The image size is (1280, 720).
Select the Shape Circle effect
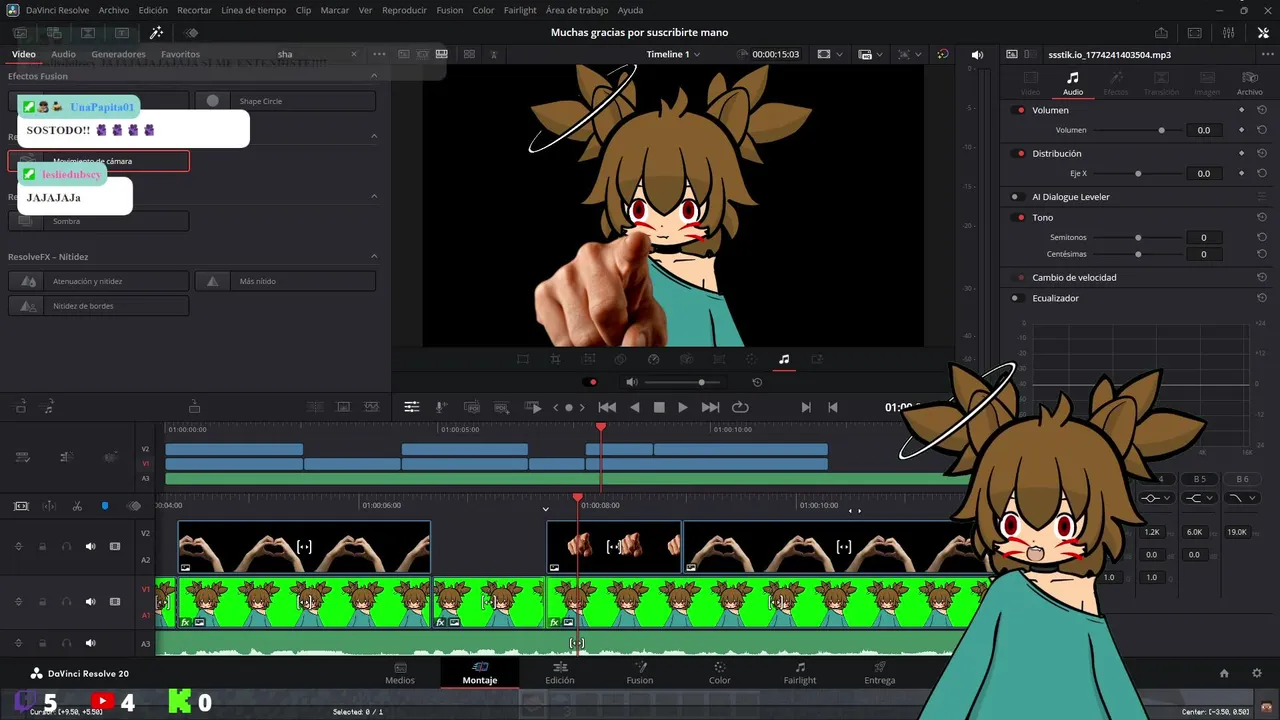285,101
